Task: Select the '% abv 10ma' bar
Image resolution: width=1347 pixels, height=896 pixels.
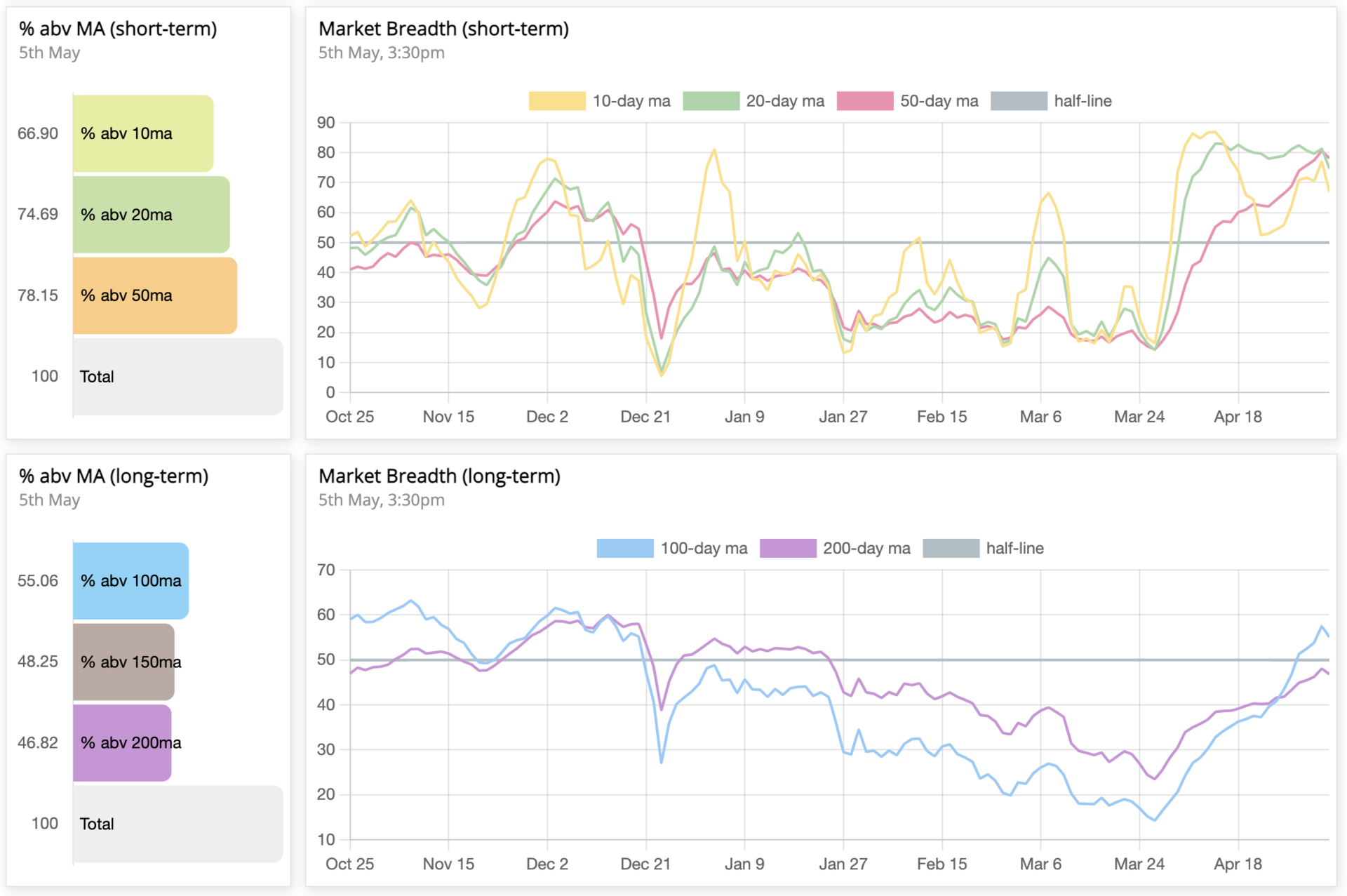Action: point(143,133)
